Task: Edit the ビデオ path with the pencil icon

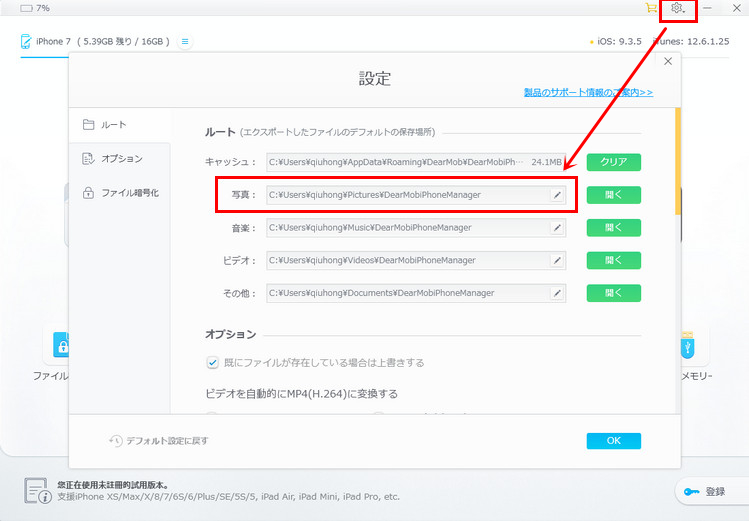Action: [557, 260]
